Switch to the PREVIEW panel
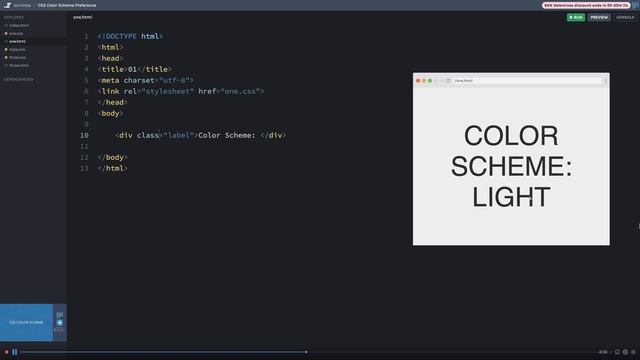This screenshot has width=640, height=360. [599, 18]
